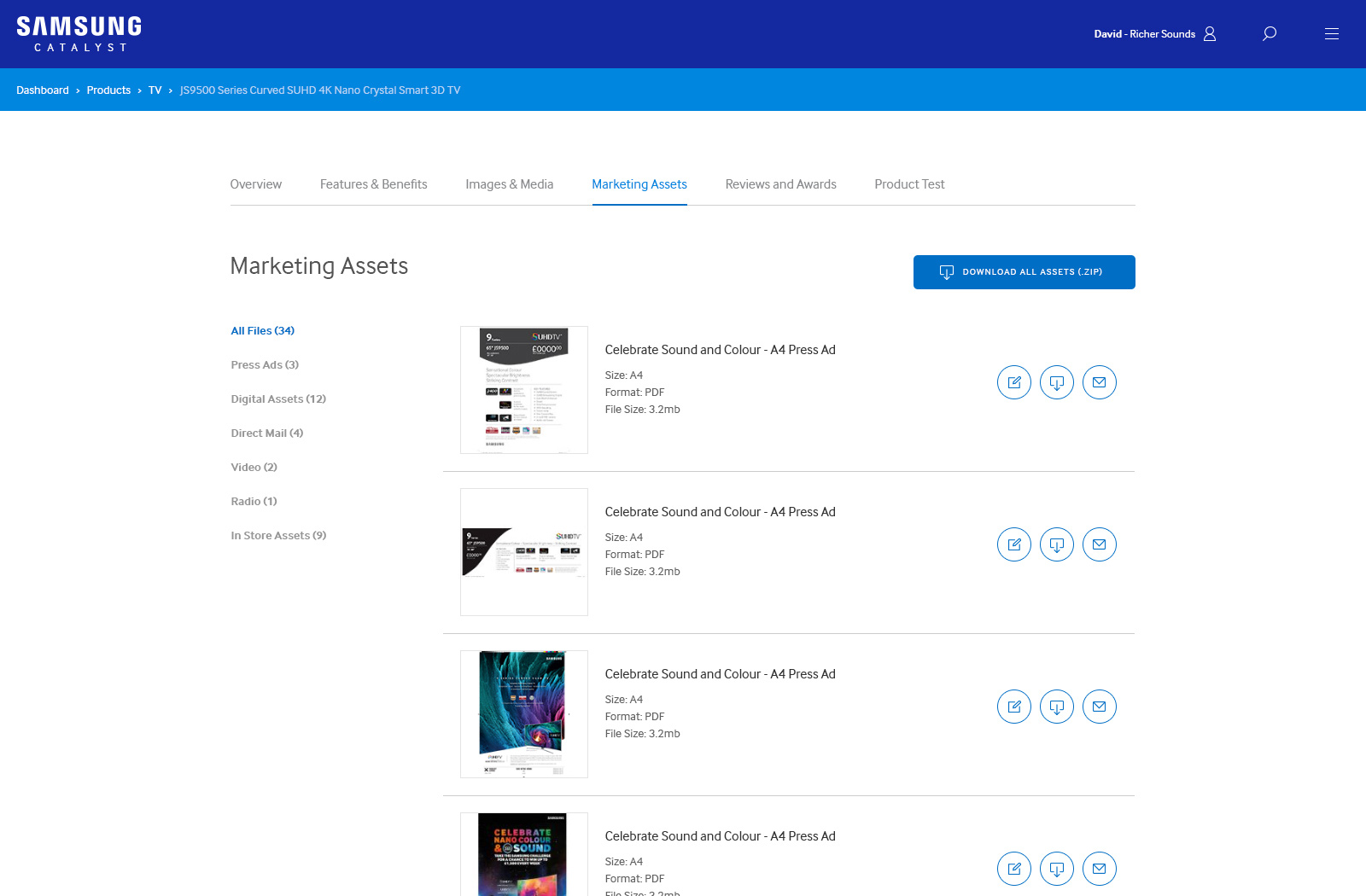
Task: Filter assets by Digital Assets (12)
Action: point(278,399)
